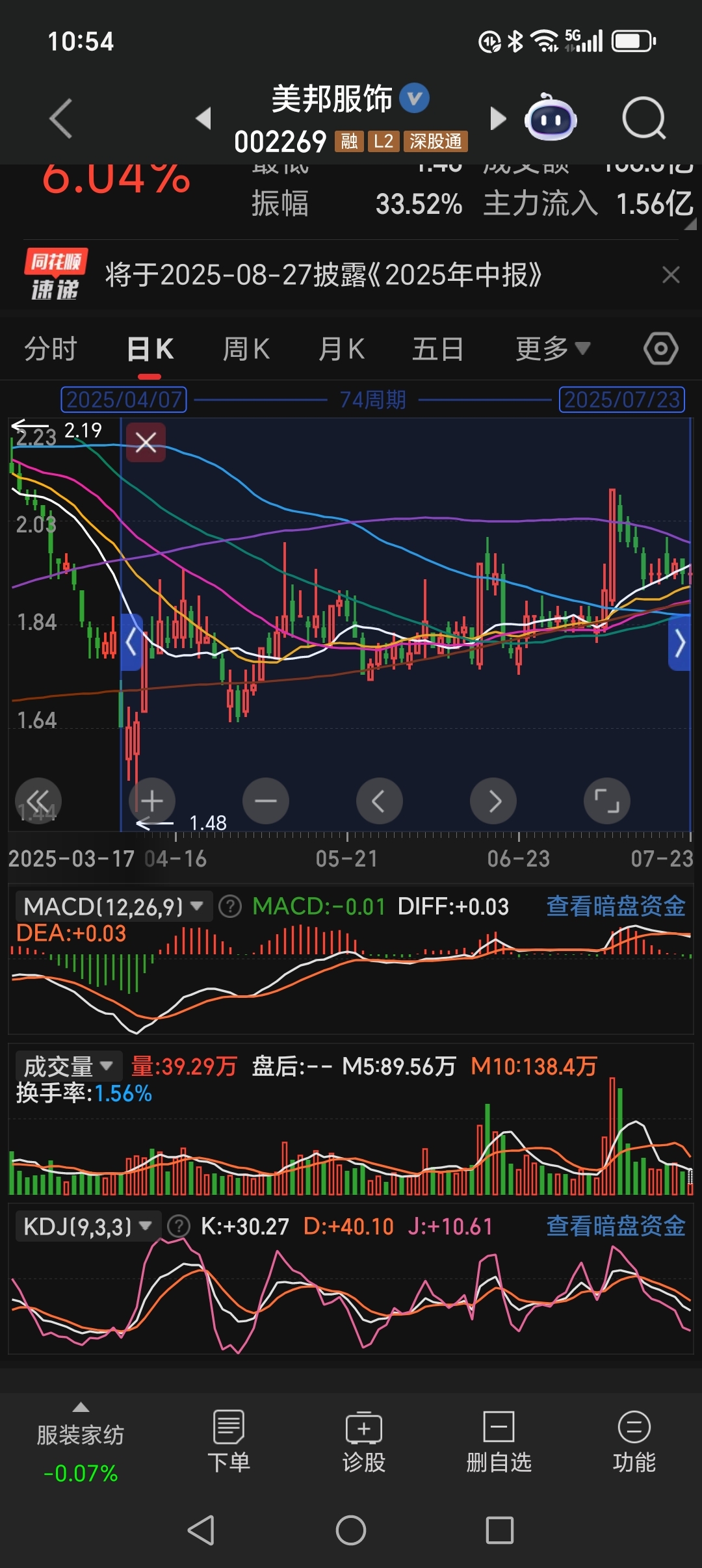Tap 查看暗盘资金 link beside KDJ
The image size is (702, 1568).
coord(616,1226)
